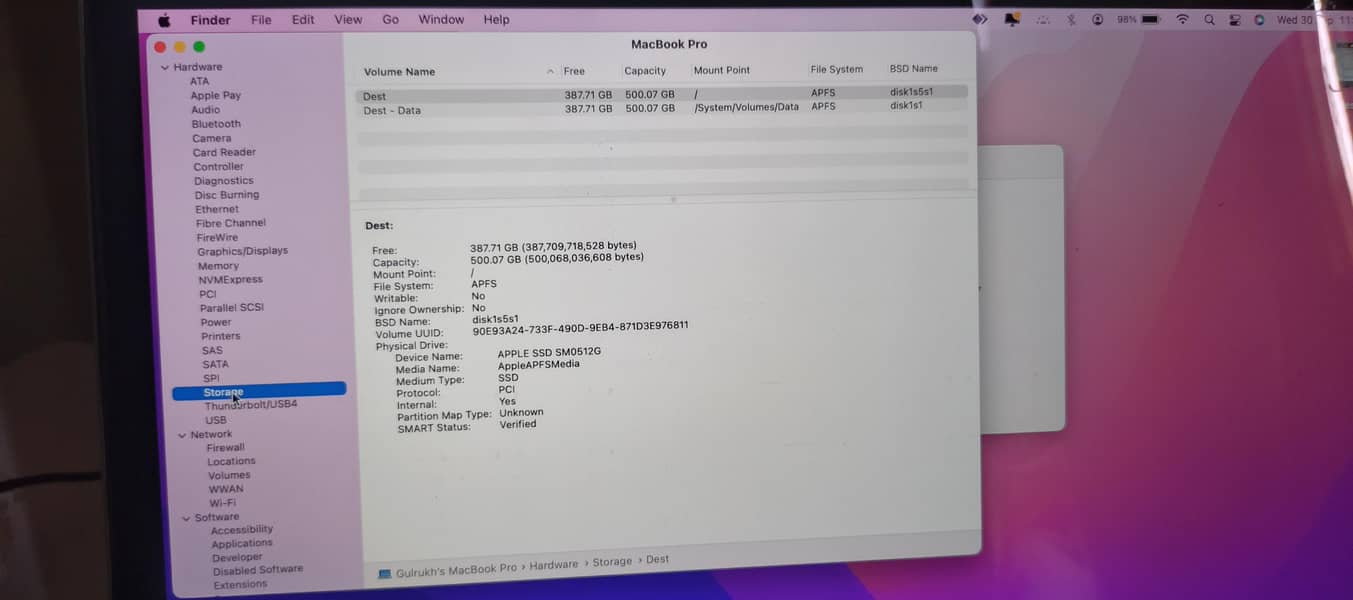Select Thunderbolt/USB4 in the sidebar

coord(251,405)
